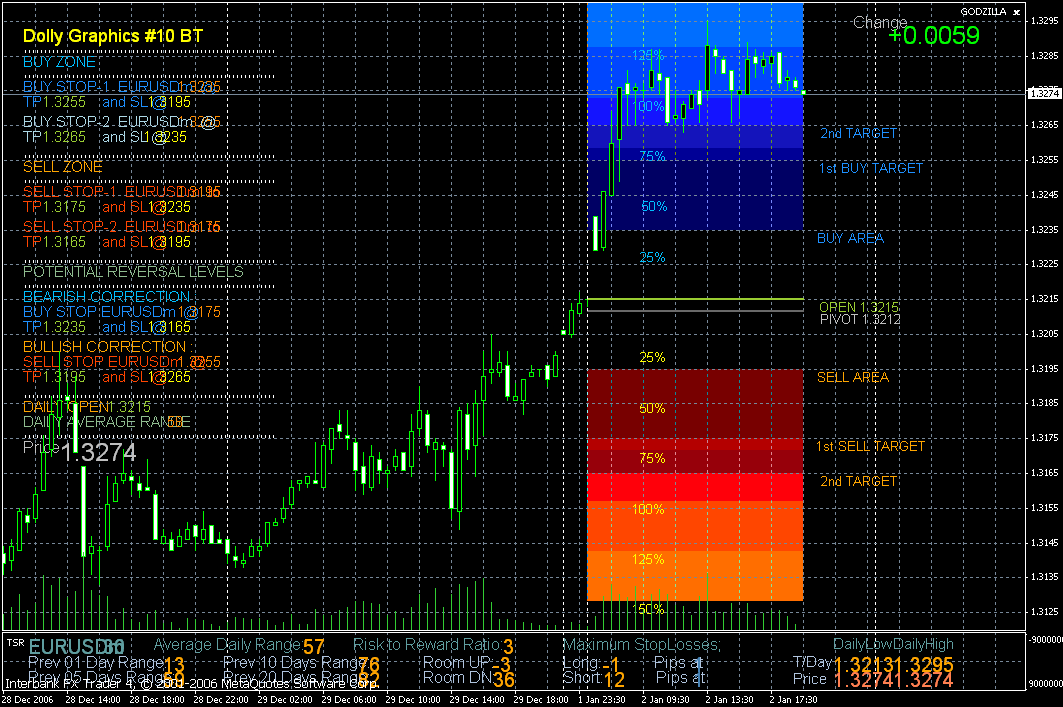Select the large 'Price 1.3274' readout on the left

click(x=79, y=451)
